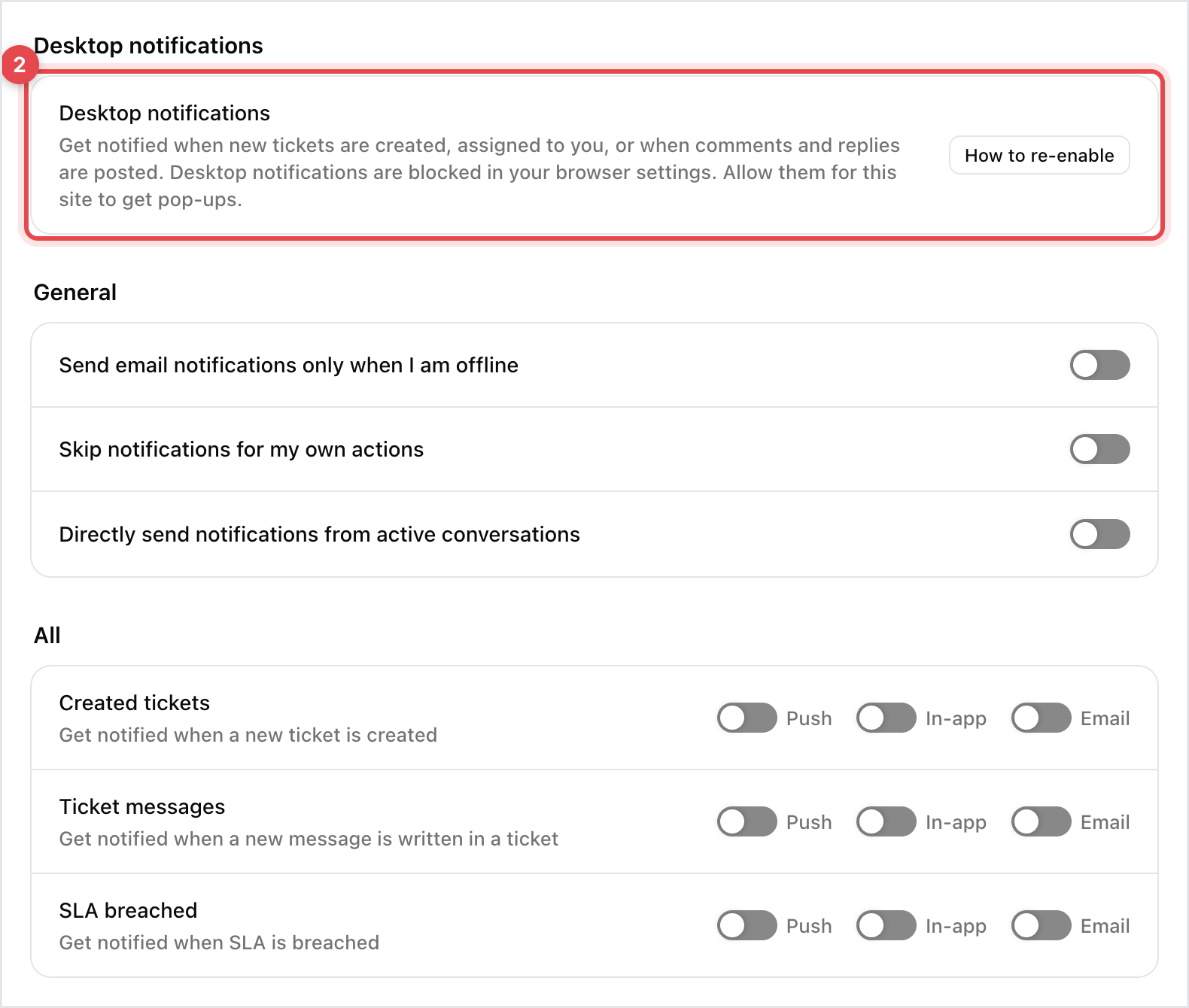Toggle Send email notifications only when offline
1189x1008 pixels.
click(x=1100, y=365)
